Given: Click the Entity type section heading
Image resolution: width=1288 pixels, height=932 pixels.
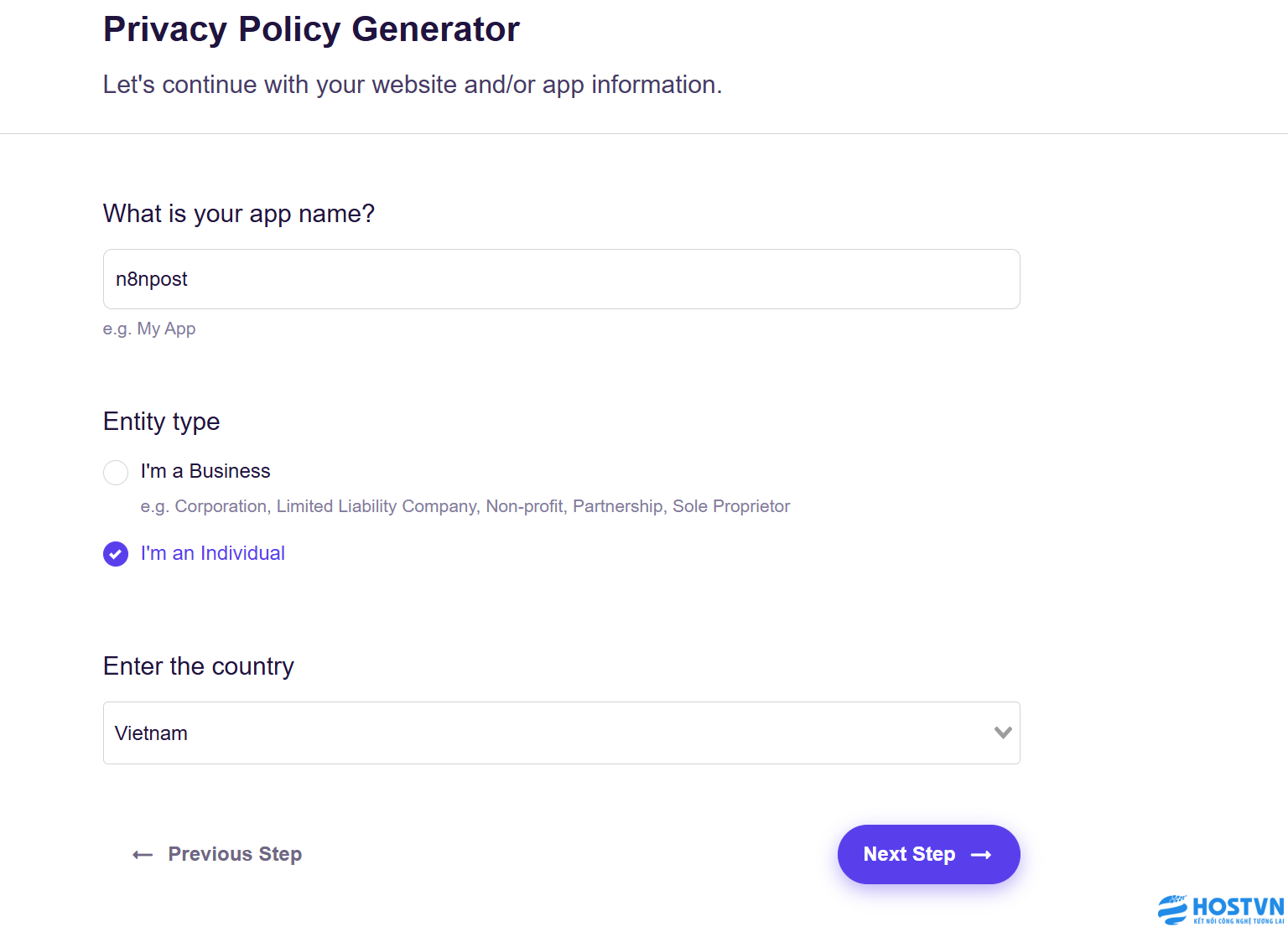Looking at the screenshot, I should tap(162, 422).
